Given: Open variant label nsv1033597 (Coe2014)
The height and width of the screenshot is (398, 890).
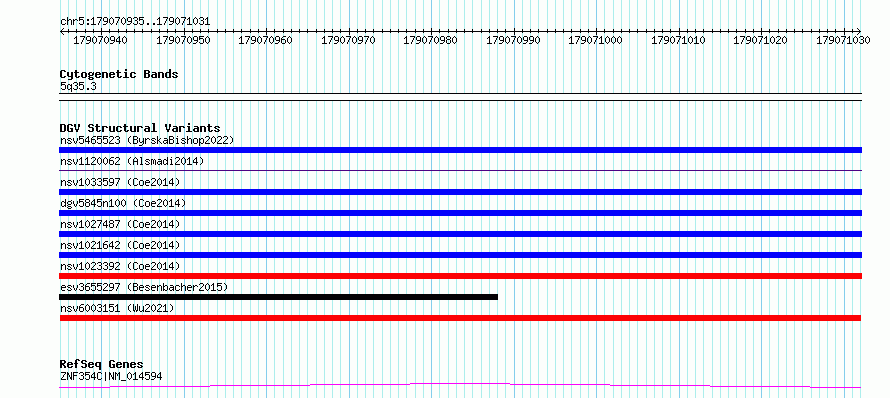Looking at the screenshot, I should pos(120,182).
